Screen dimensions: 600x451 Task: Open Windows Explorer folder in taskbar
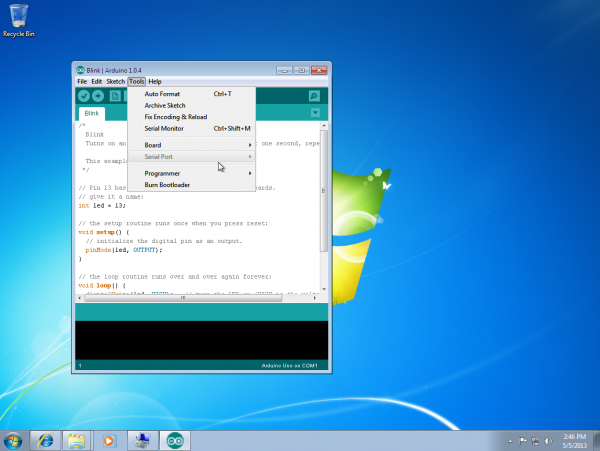[76, 440]
